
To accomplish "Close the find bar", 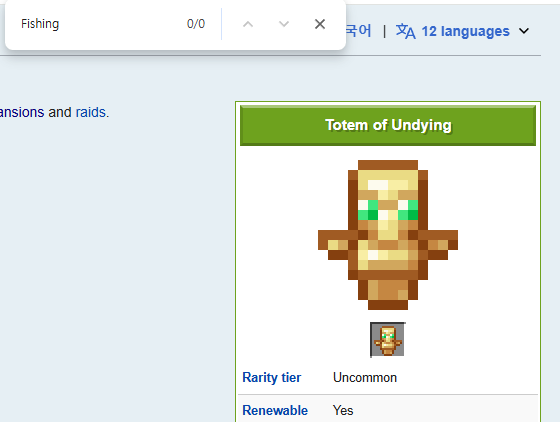I will tap(320, 24).
